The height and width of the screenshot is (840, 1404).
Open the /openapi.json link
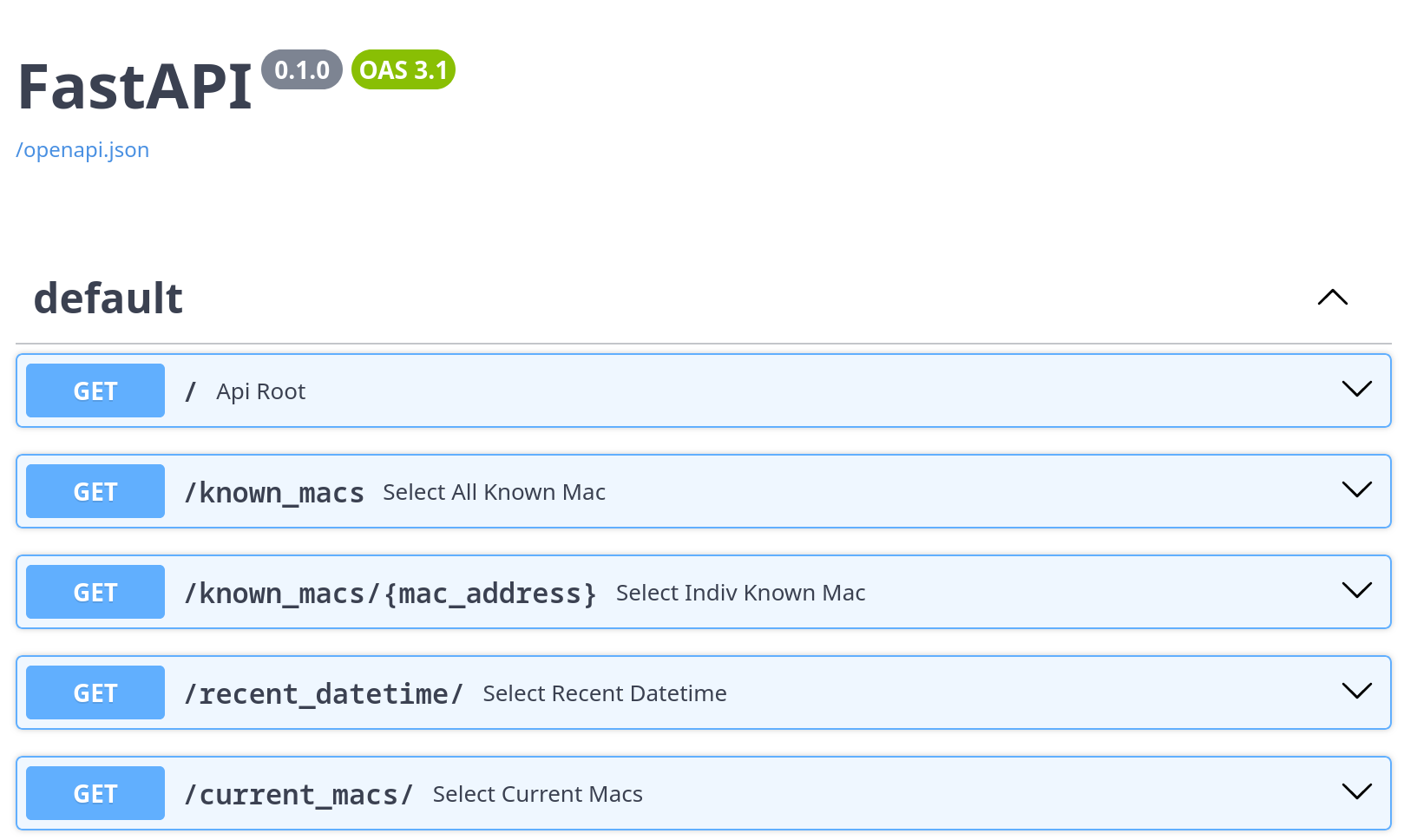click(82, 150)
